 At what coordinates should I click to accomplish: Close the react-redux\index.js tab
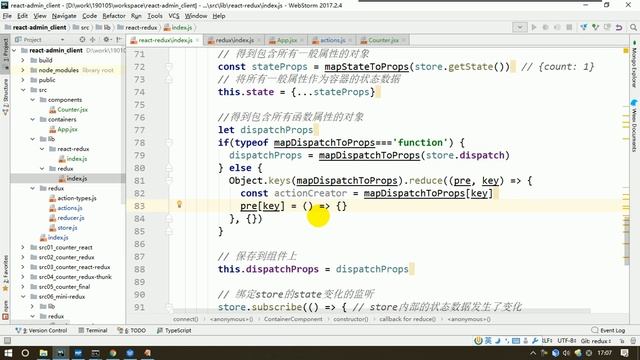click(198, 40)
